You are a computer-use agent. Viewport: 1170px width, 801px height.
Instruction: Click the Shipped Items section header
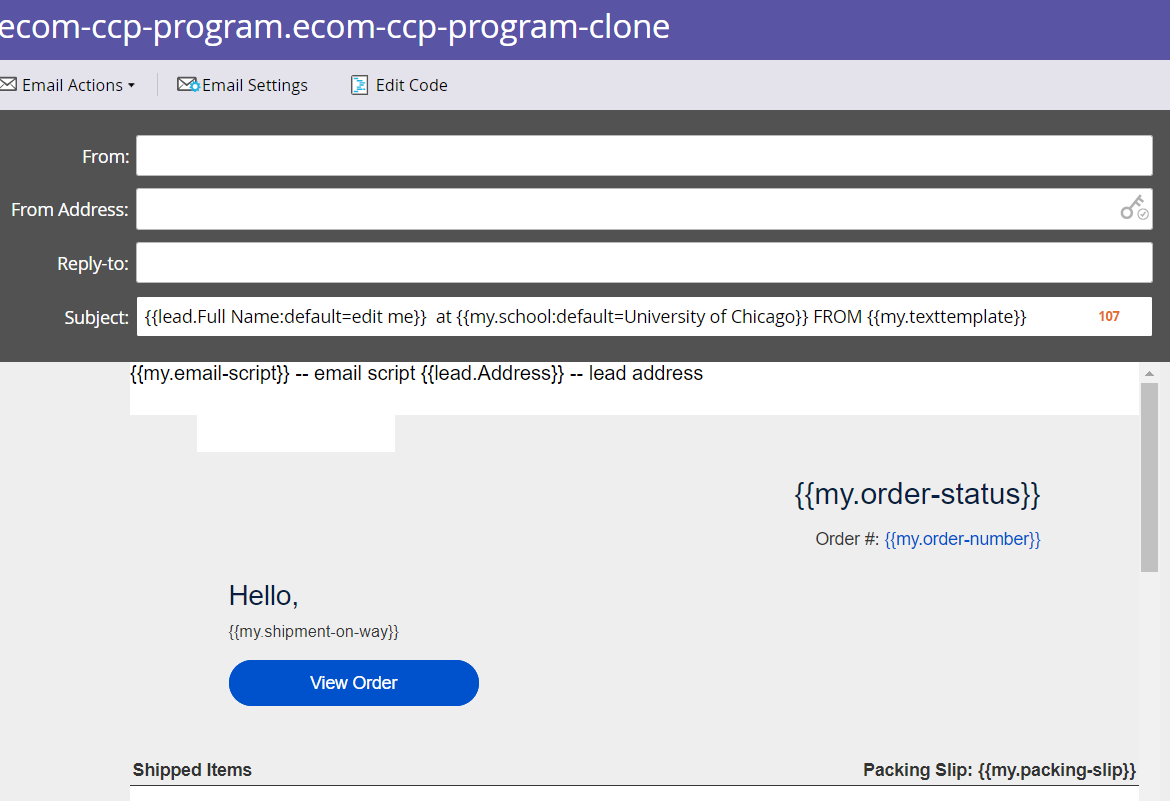[x=192, y=770]
